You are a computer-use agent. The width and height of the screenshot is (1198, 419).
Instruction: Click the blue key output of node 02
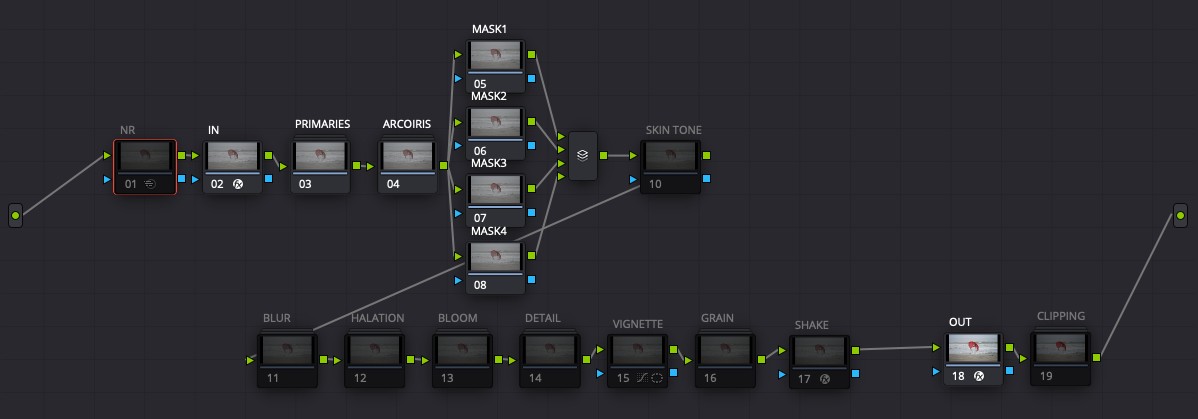coord(269,179)
